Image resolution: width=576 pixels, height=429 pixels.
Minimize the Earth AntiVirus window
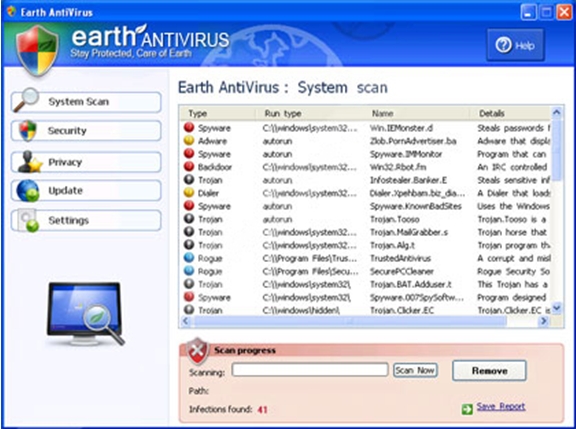528,13
